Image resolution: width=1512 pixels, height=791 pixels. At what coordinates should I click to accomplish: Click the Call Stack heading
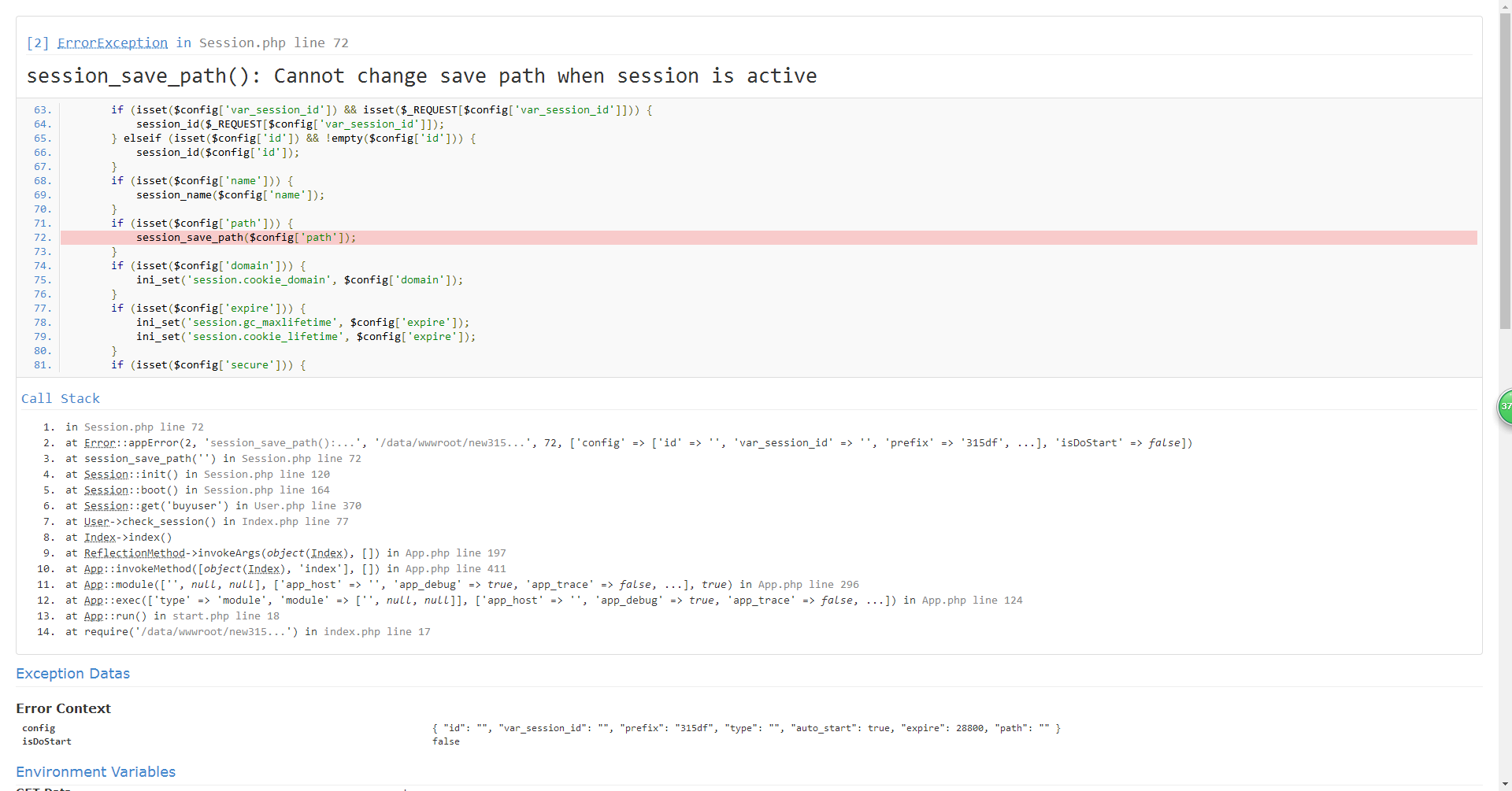pos(61,399)
